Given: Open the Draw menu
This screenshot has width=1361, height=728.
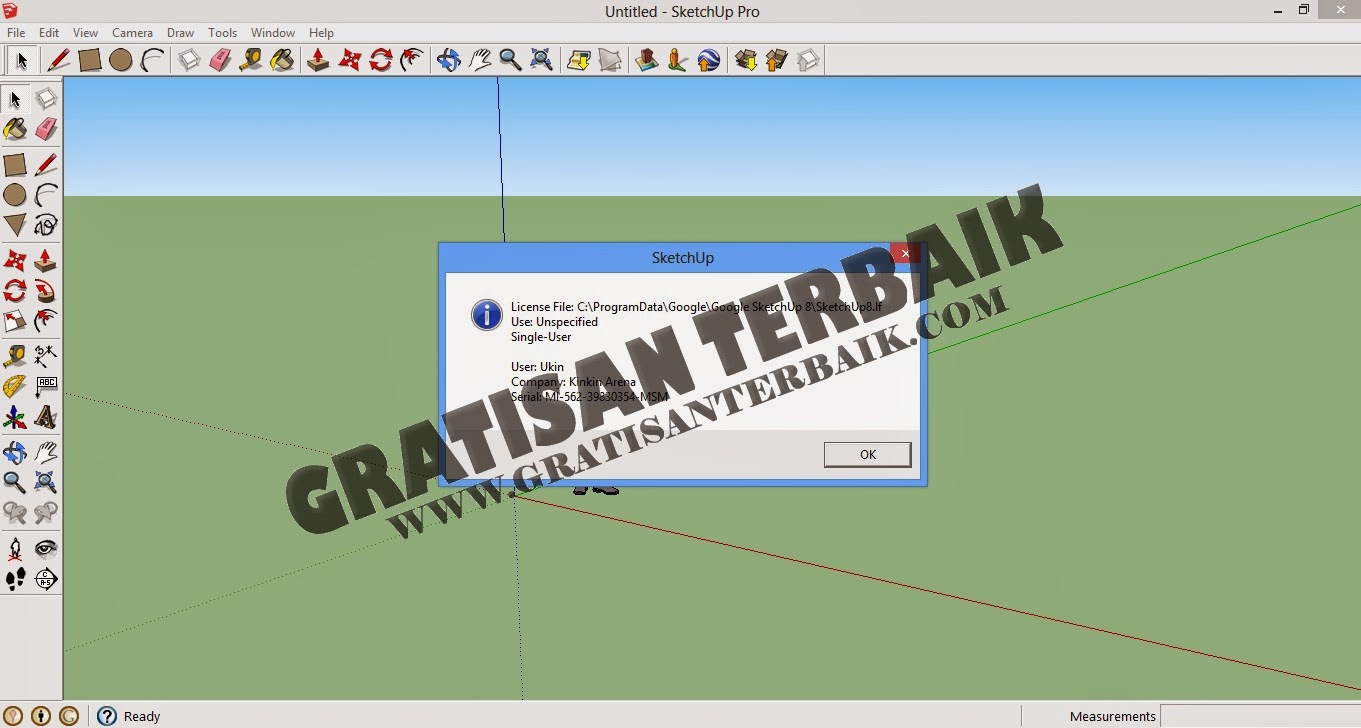Looking at the screenshot, I should tap(181, 33).
